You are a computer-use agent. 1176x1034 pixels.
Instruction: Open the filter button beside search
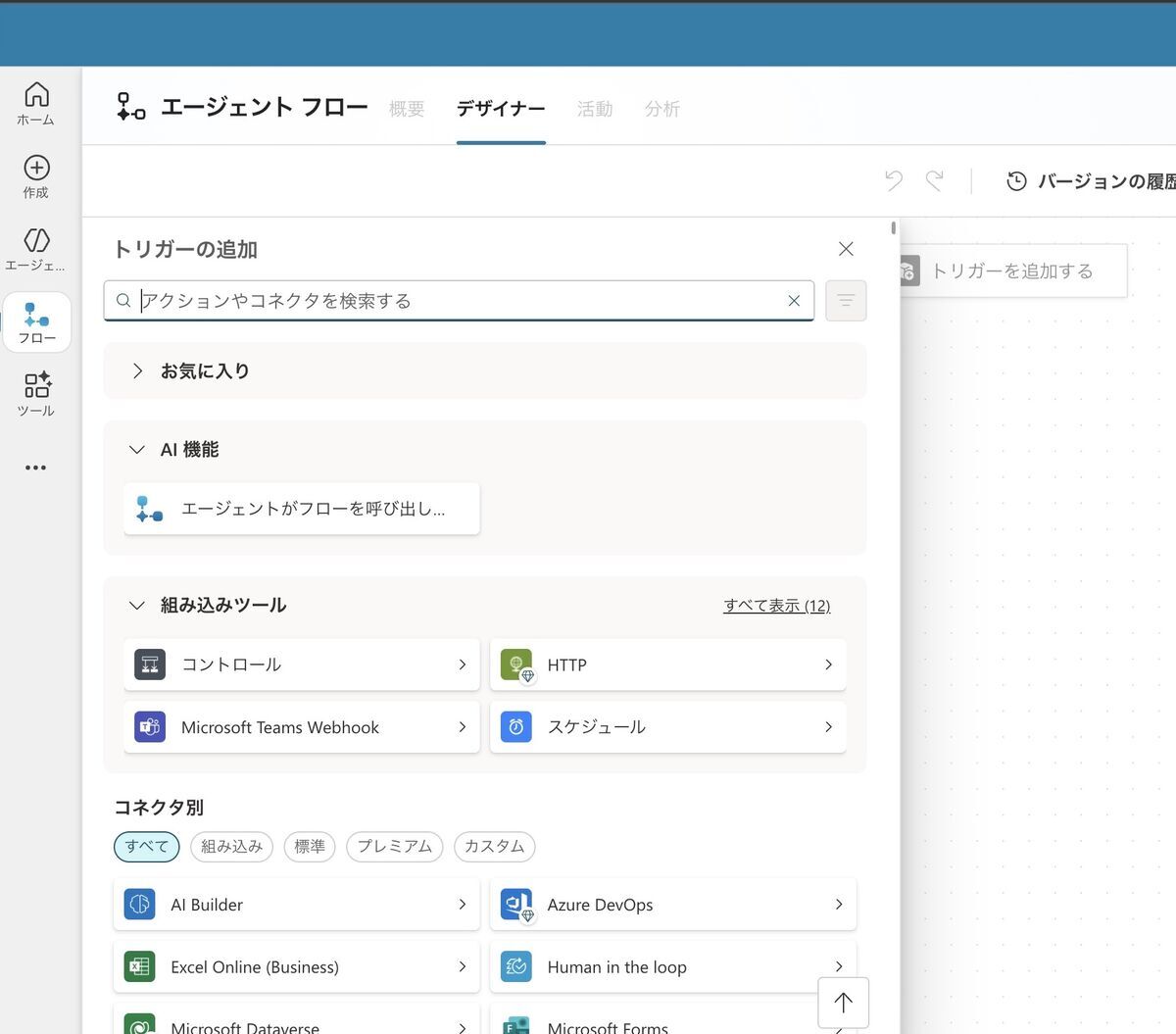(x=846, y=301)
